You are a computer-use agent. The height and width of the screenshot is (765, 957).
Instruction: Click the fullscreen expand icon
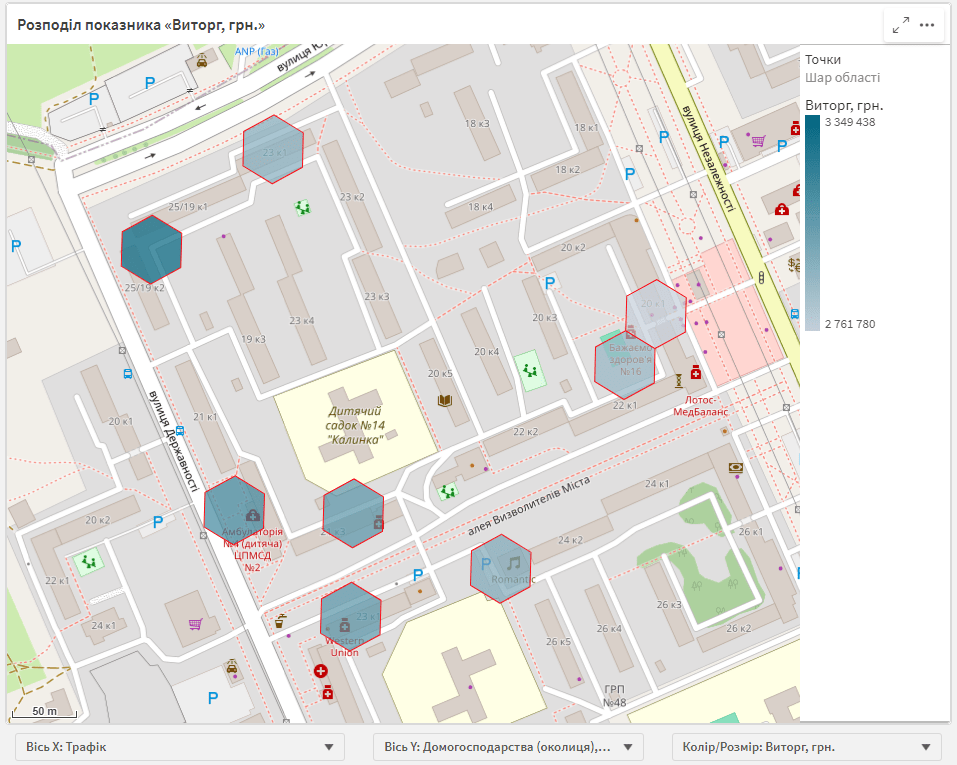901,25
